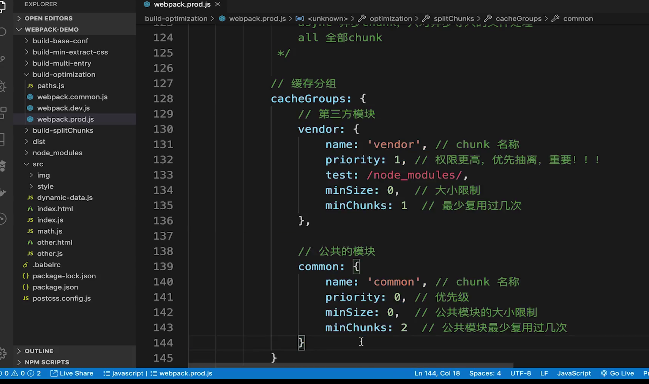Viewport: 649px width, 384px height.
Task: Select postcss.config.js JS icon
Action: [x=26, y=298]
